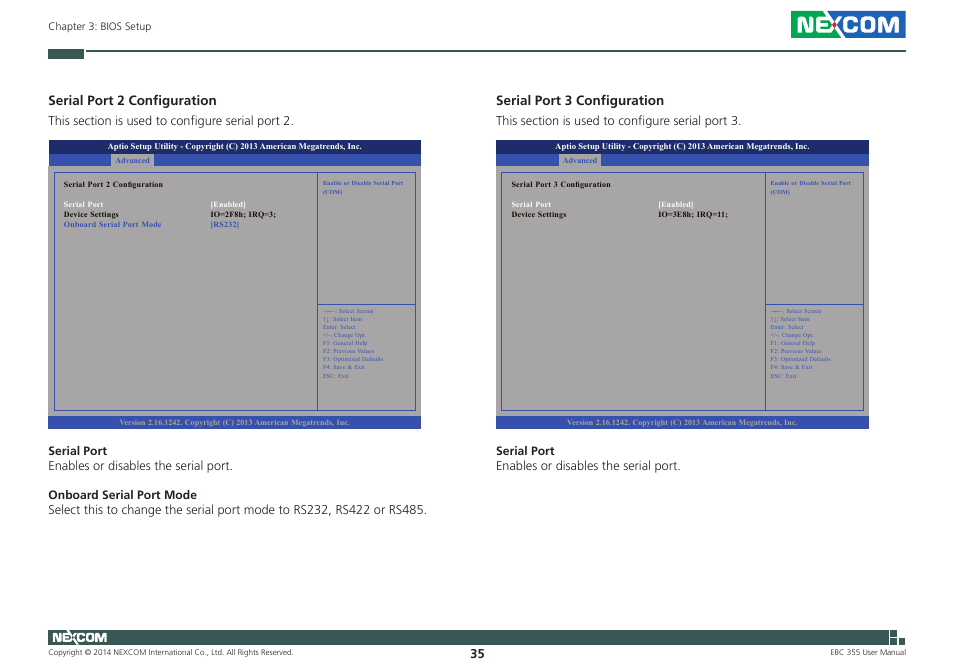
Task: Click the 'Chapter 3: BIOS Setup' header text
Action: point(100,26)
